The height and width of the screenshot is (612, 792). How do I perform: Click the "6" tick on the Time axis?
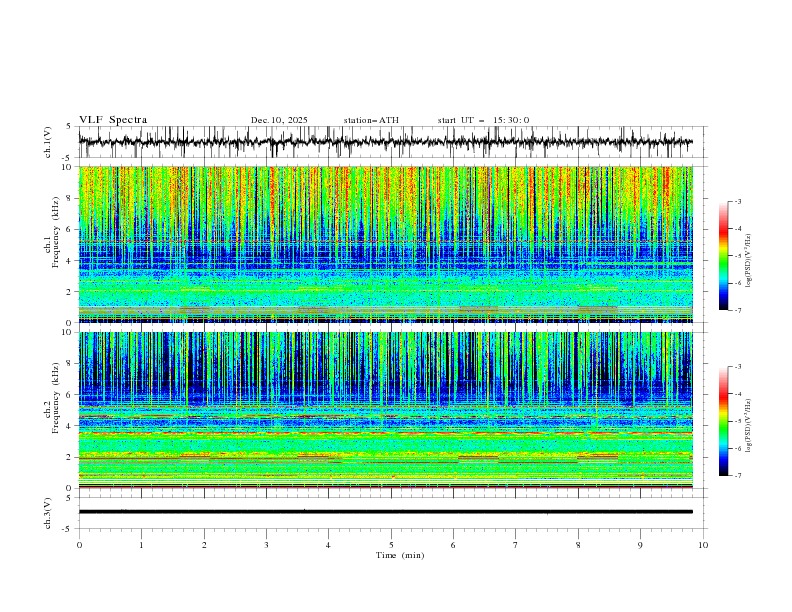click(x=453, y=545)
